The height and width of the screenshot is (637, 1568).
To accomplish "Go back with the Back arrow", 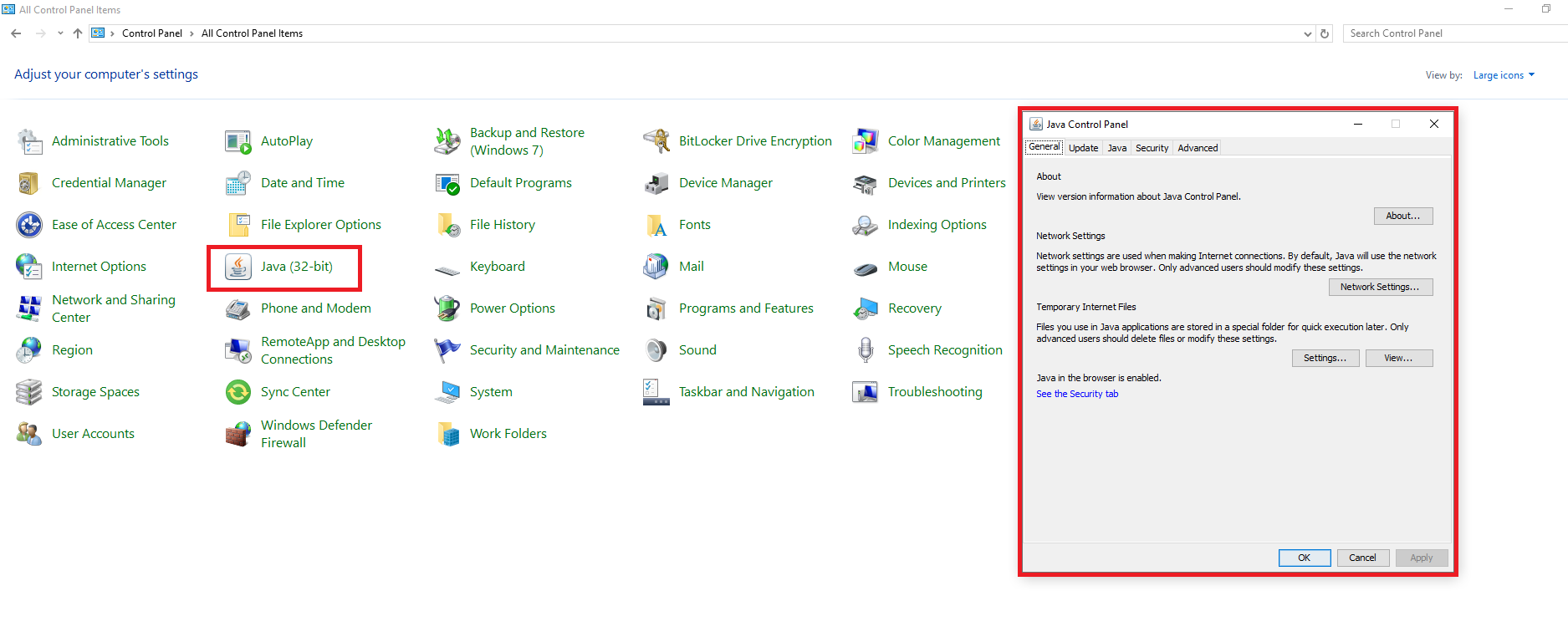I will 16,33.
